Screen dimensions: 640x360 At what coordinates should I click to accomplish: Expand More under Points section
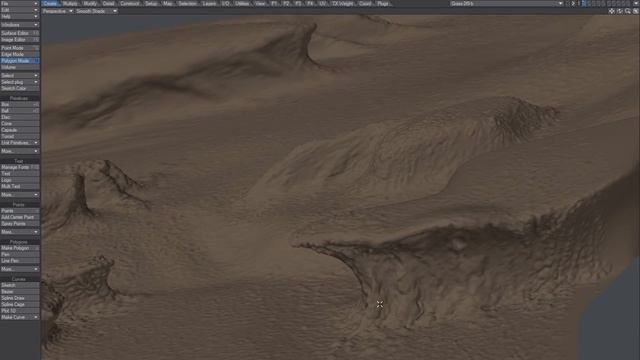coord(20,232)
